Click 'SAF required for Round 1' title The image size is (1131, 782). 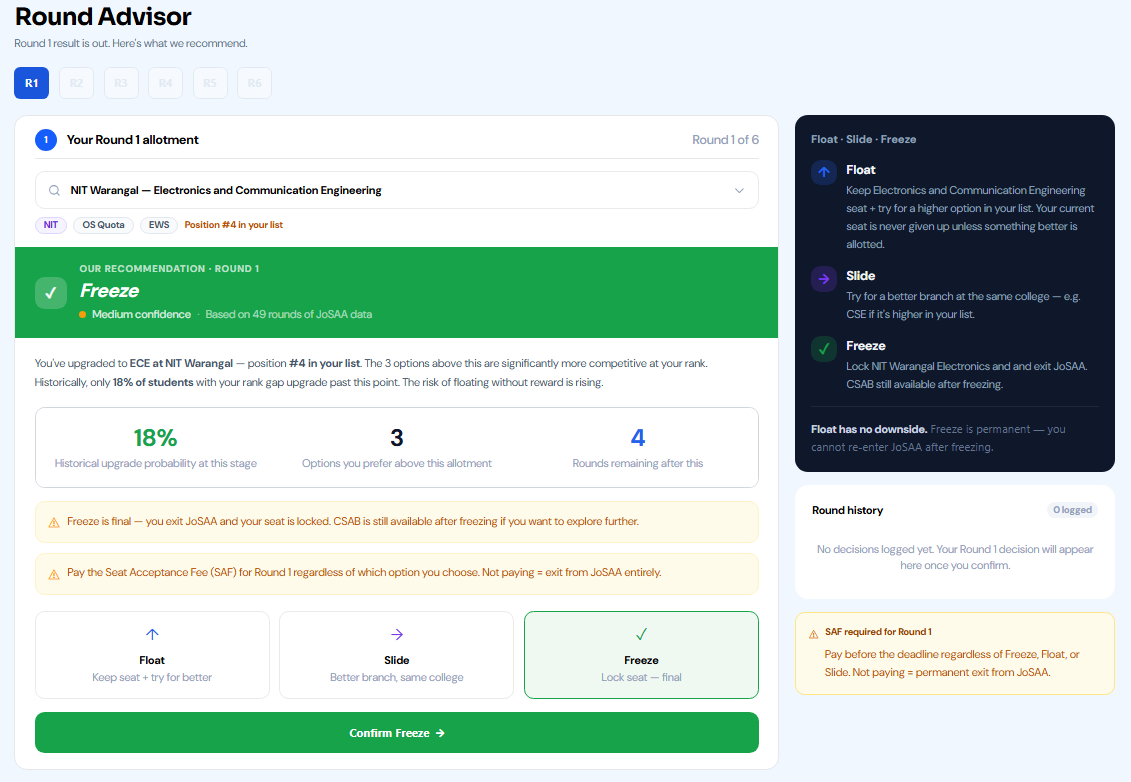pyautogui.click(x=879, y=632)
